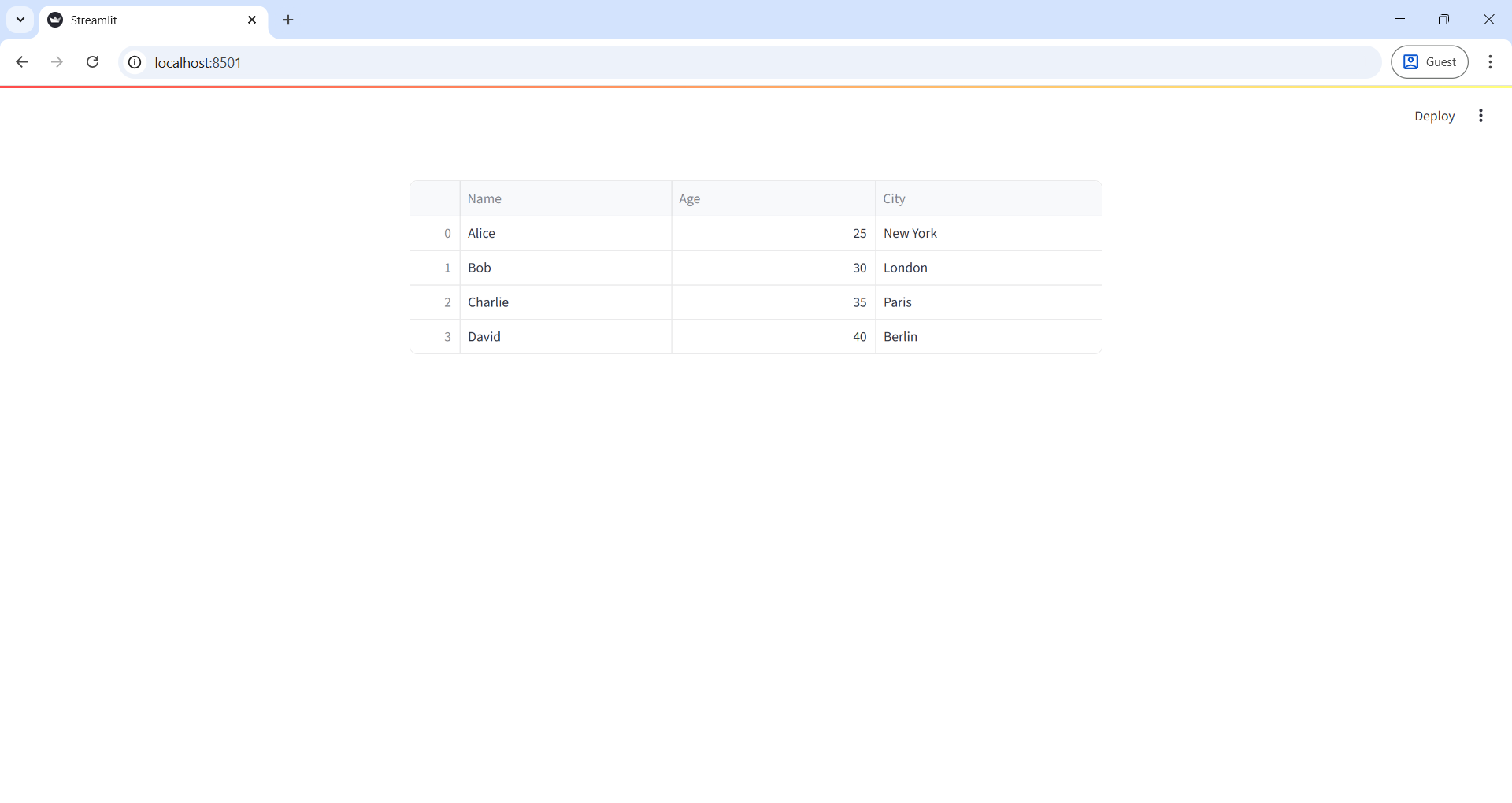Close the Streamlit tab
1512x803 pixels.
(x=252, y=20)
